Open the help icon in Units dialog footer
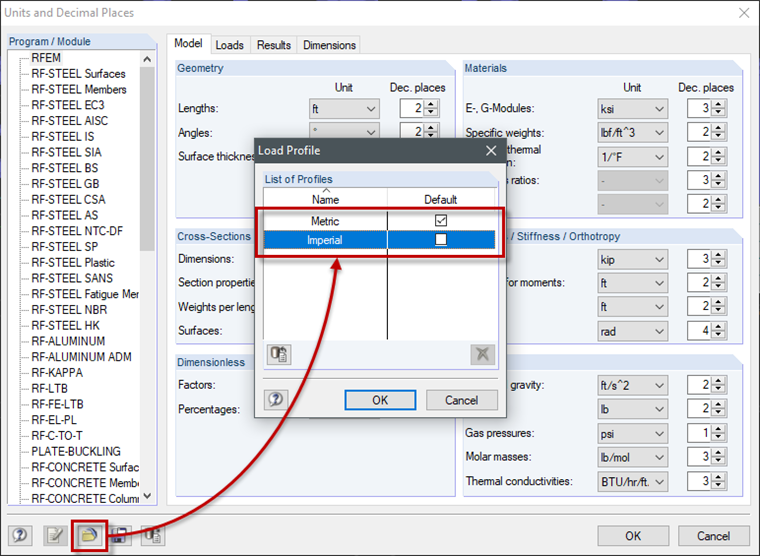The width and height of the screenshot is (760, 556). [20, 536]
